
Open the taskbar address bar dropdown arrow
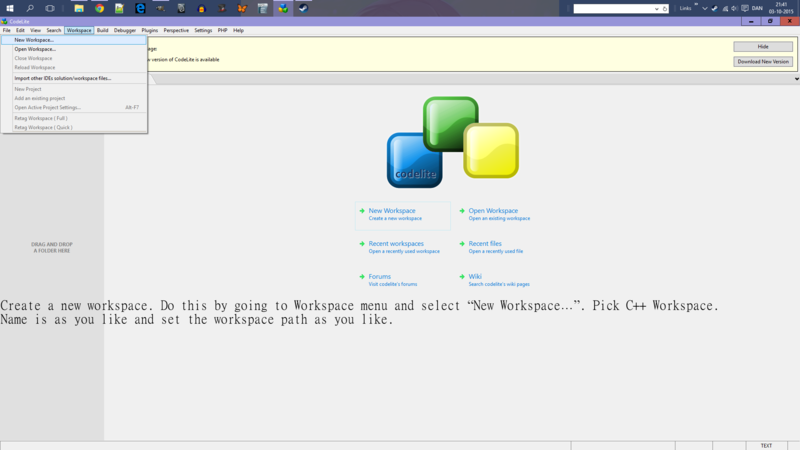[x=657, y=8]
